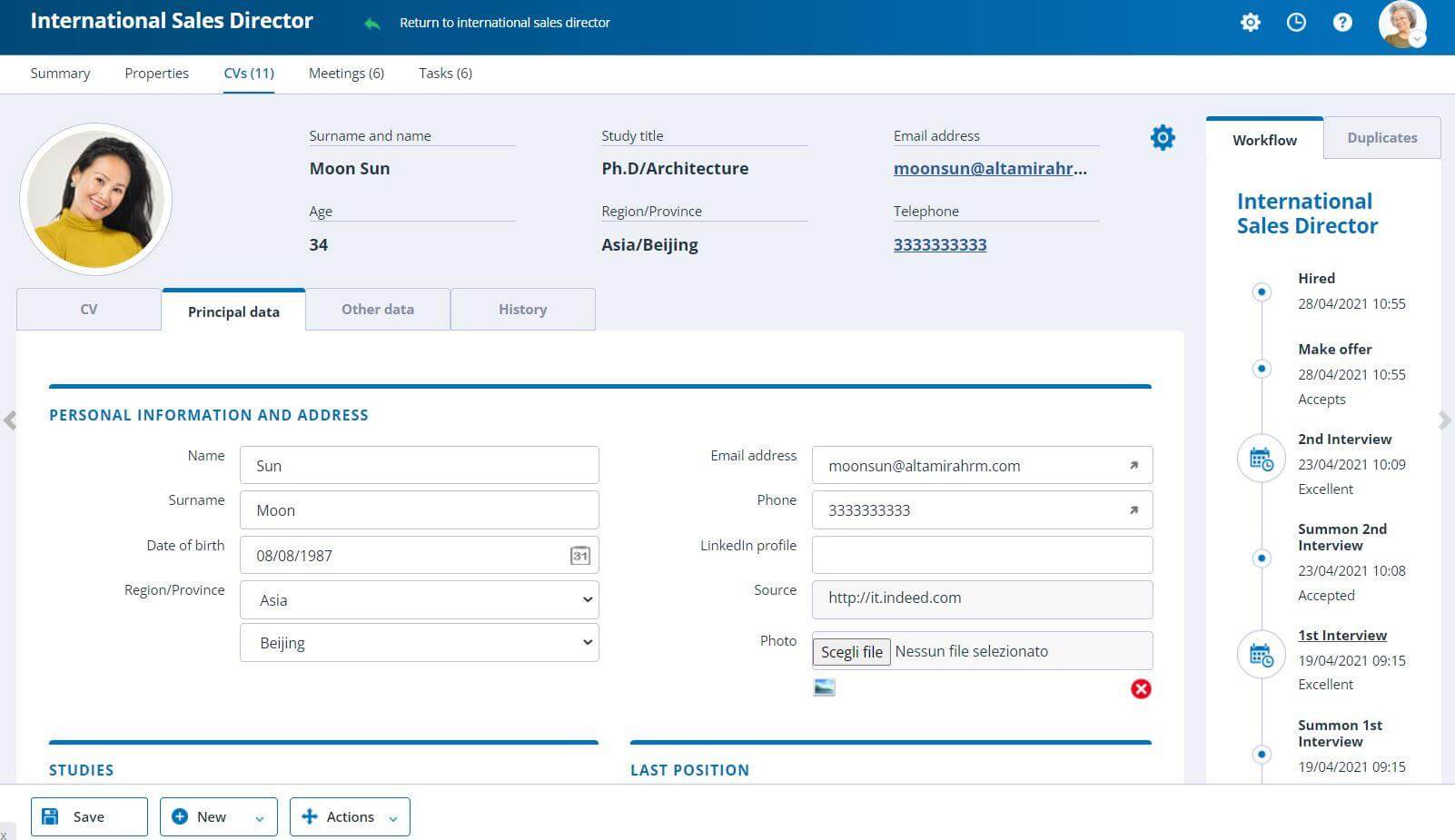Switch to the Meetings (6) tab
1455x840 pixels.
point(346,73)
